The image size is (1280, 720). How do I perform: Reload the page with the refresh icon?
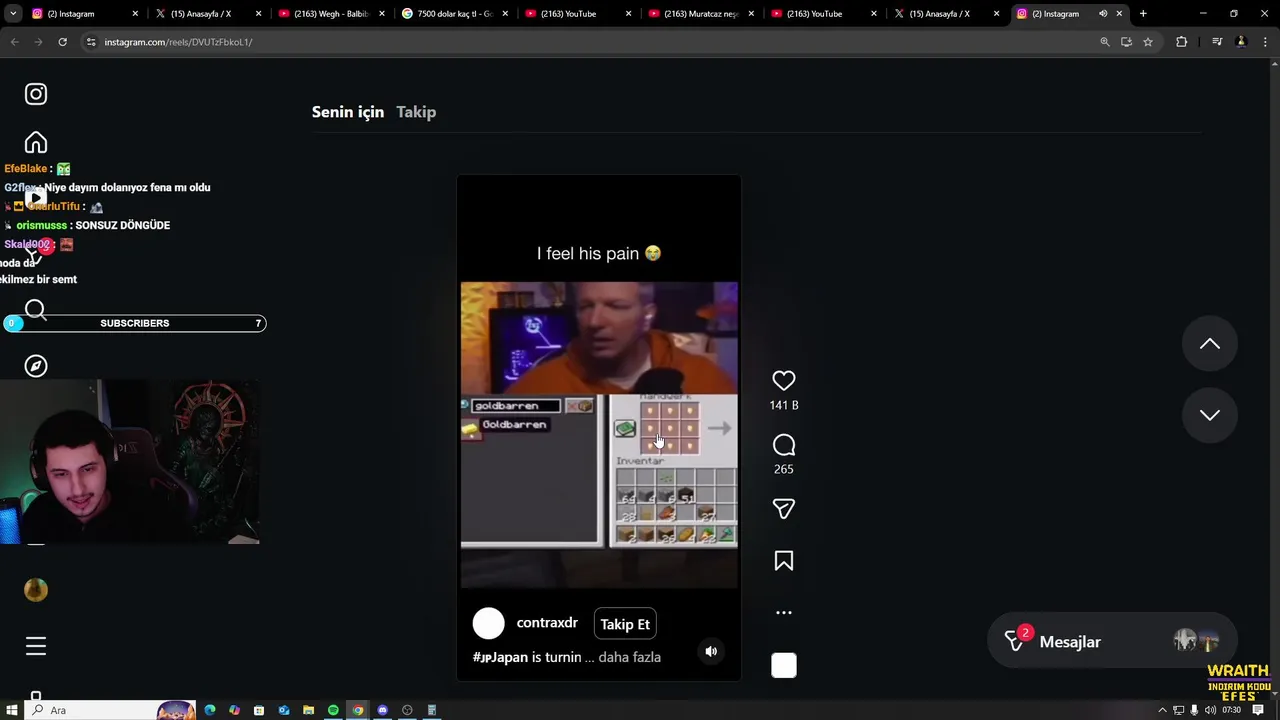pos(62,42)
